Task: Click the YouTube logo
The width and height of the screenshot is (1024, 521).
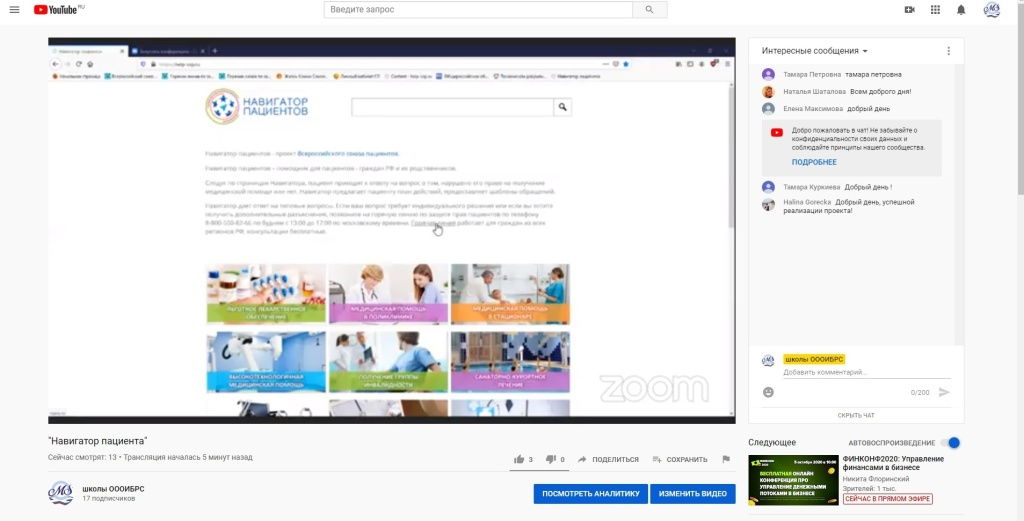Action: click(x=57, y=10)
